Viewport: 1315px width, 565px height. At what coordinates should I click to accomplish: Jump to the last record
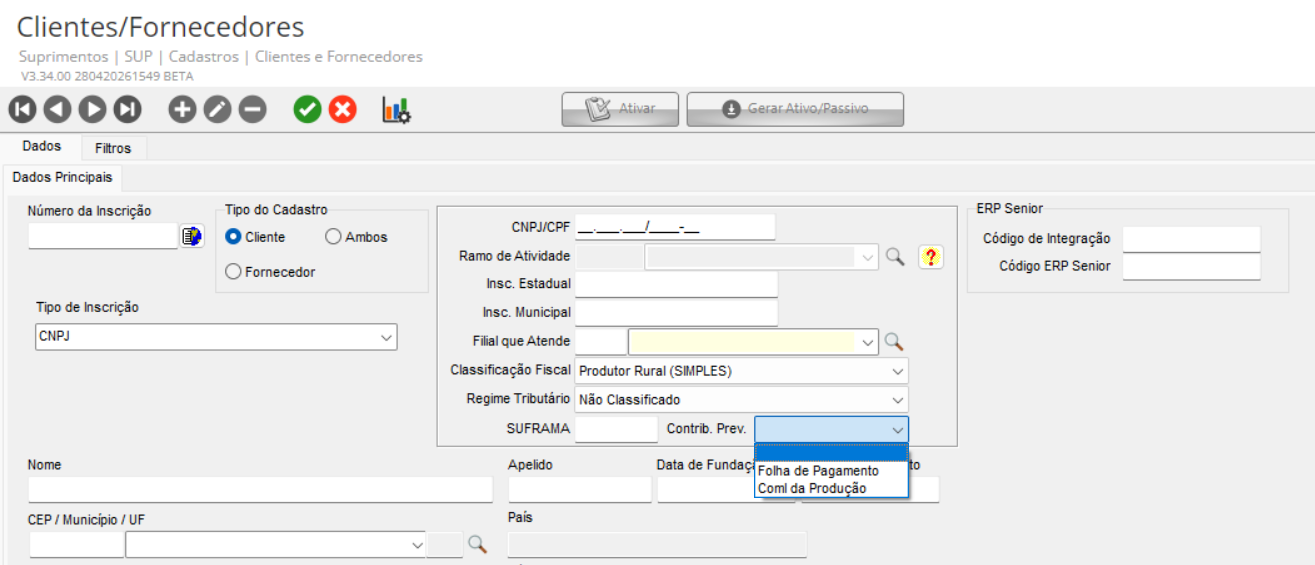[x=127, y=110]
